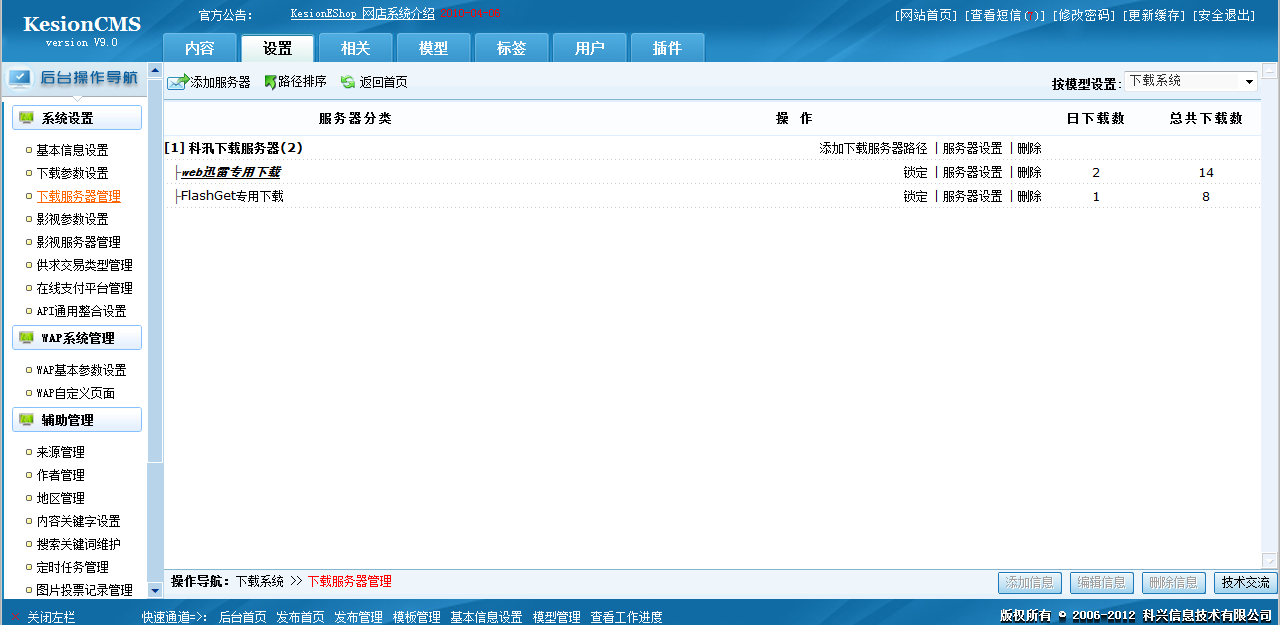Click 修改密码 in the top bar
Viewport: 1280px width, 625px height.
point(1083,15)
